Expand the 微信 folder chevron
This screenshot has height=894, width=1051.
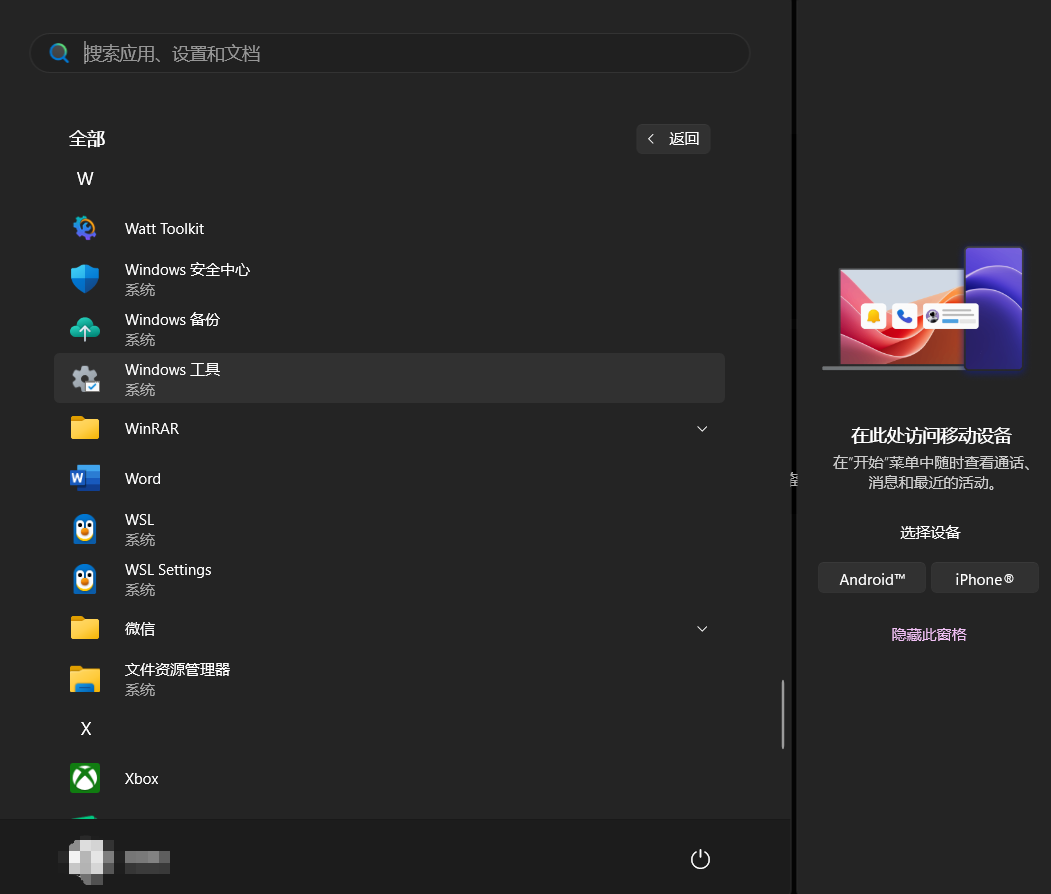point(702,629)
